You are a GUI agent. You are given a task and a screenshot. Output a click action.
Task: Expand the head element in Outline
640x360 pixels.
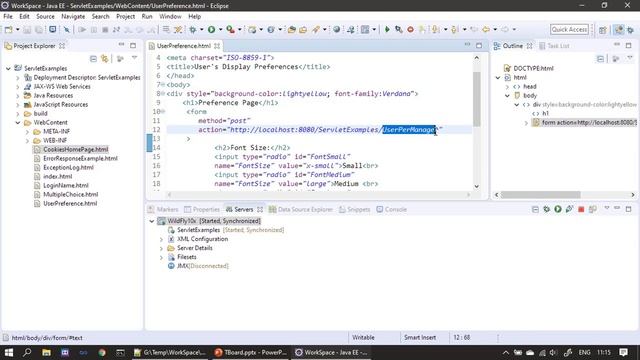pyautogui.click(x=507, y=87)
